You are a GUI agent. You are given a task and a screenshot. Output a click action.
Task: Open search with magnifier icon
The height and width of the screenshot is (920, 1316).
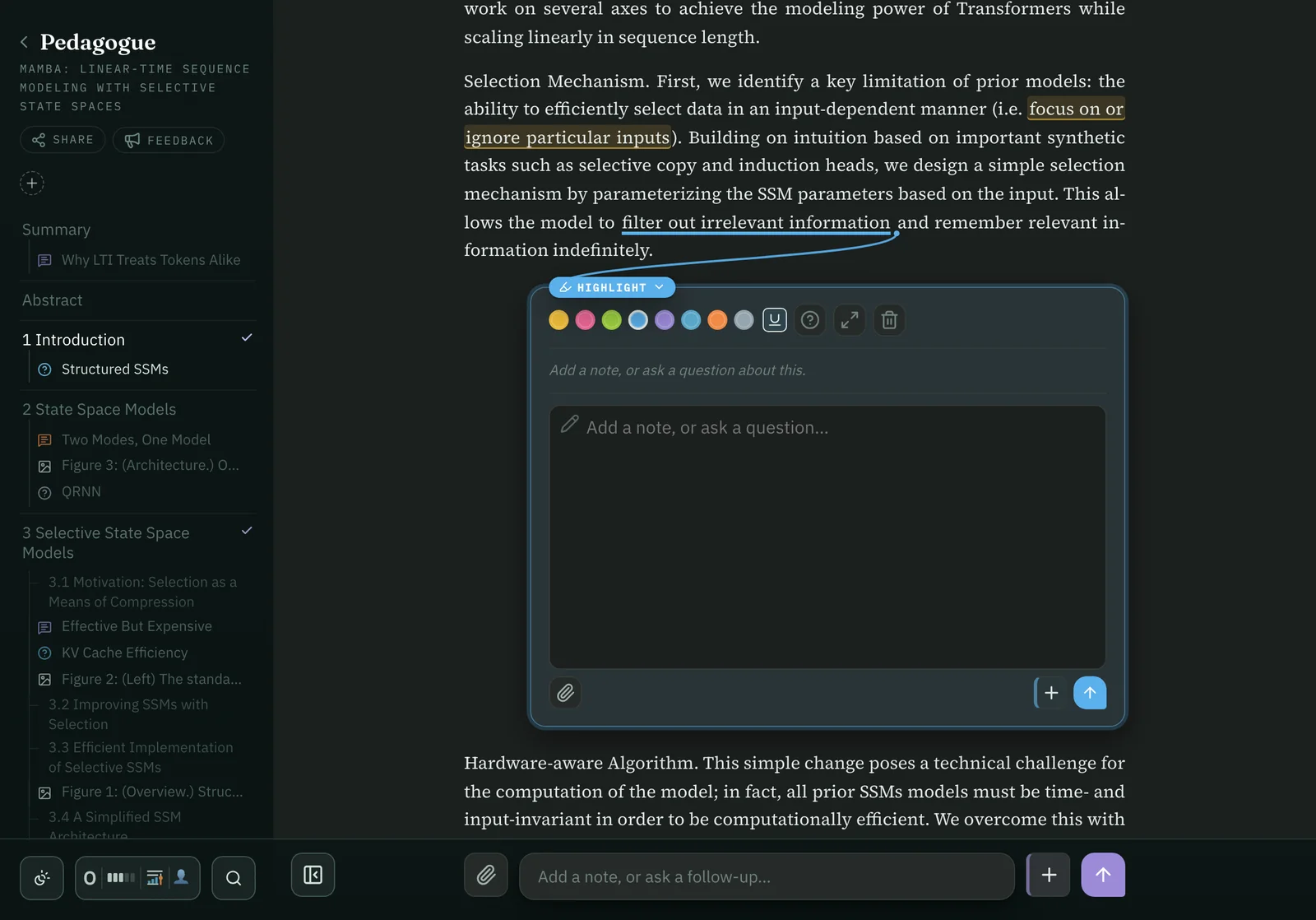234,877
